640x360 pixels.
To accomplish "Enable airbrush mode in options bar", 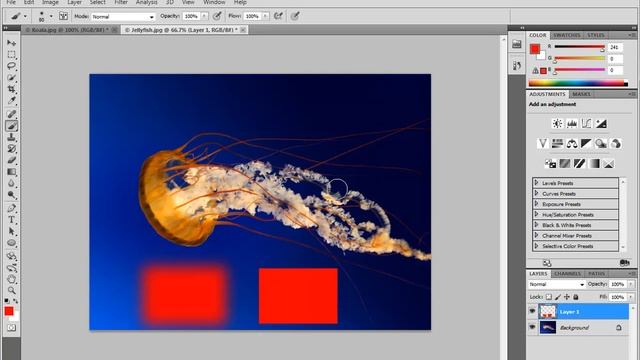I will 278,16.
